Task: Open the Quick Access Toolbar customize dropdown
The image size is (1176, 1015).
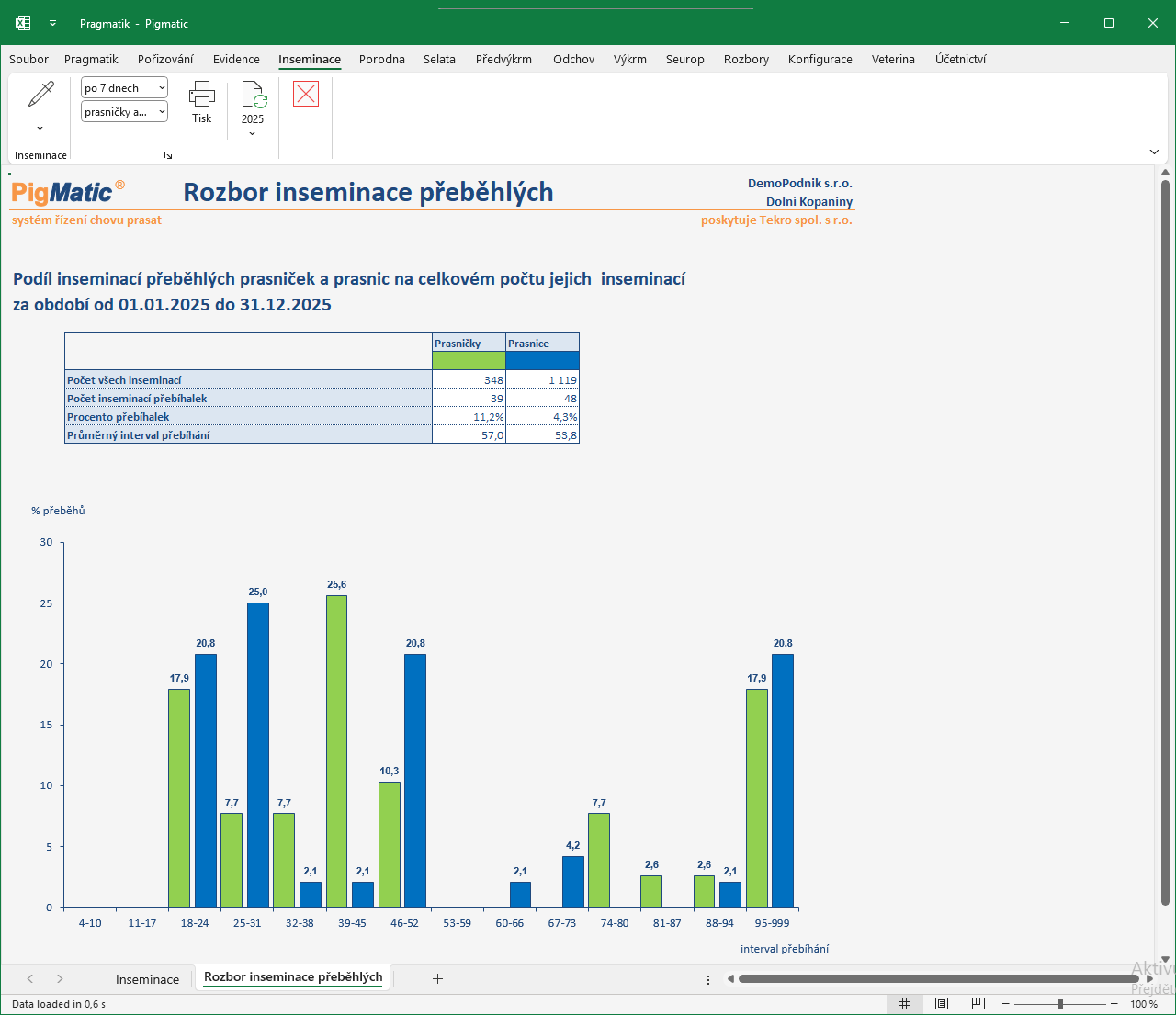Action: 52,23
